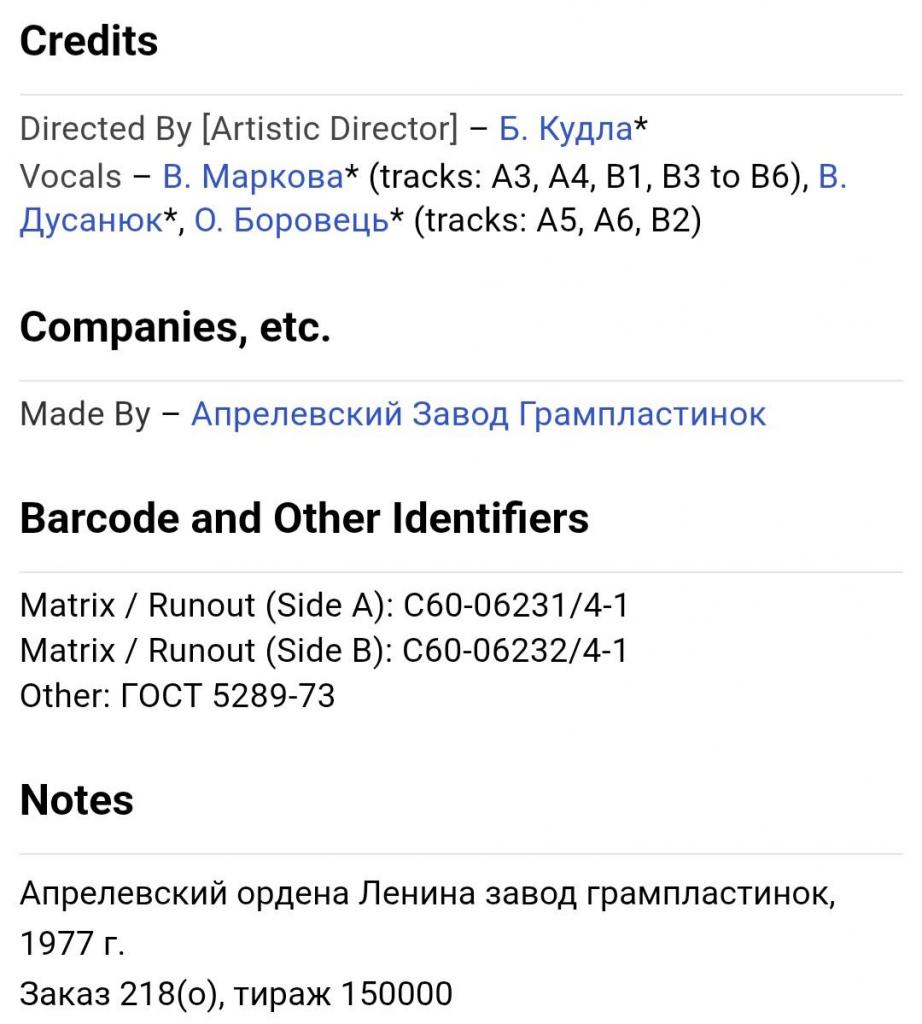Click the Заказ 218(о) тираж 150000 line

point(236,994)
